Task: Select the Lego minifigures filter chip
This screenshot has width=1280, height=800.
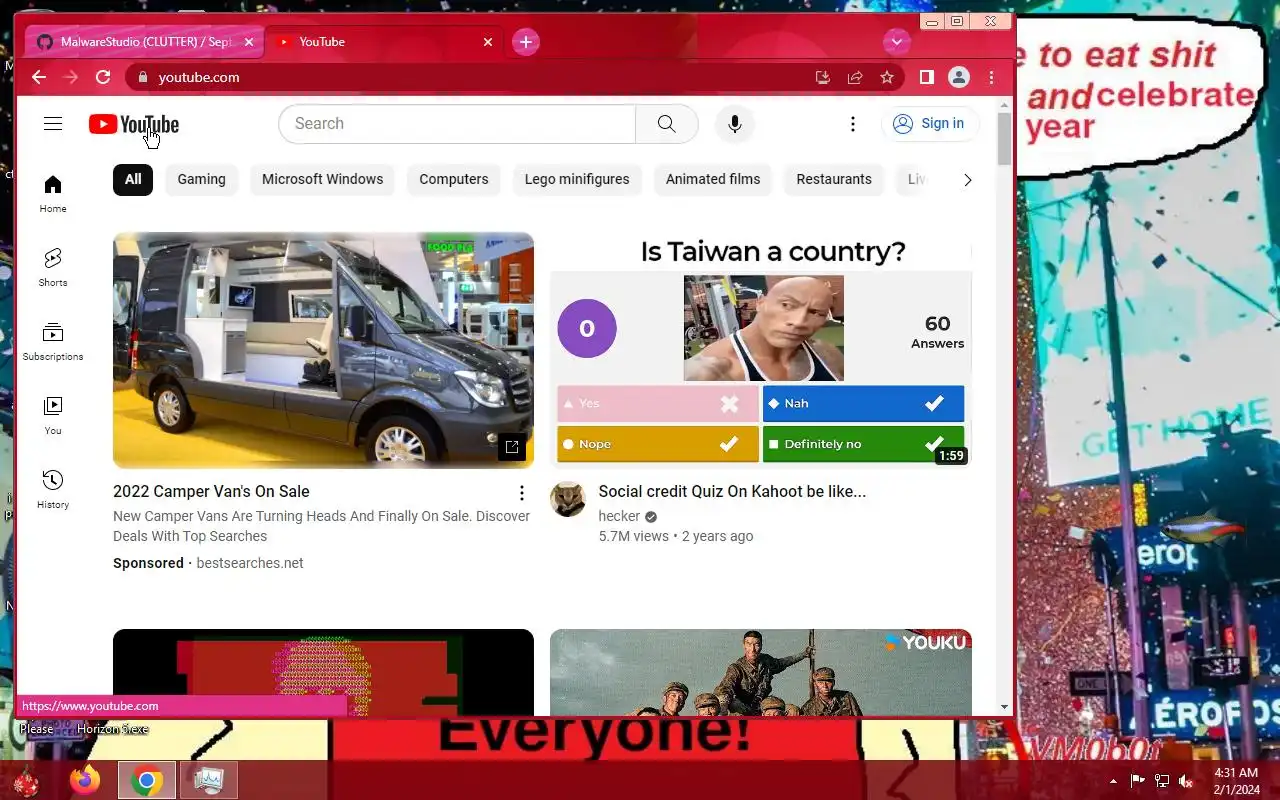Action: point(577,180)
